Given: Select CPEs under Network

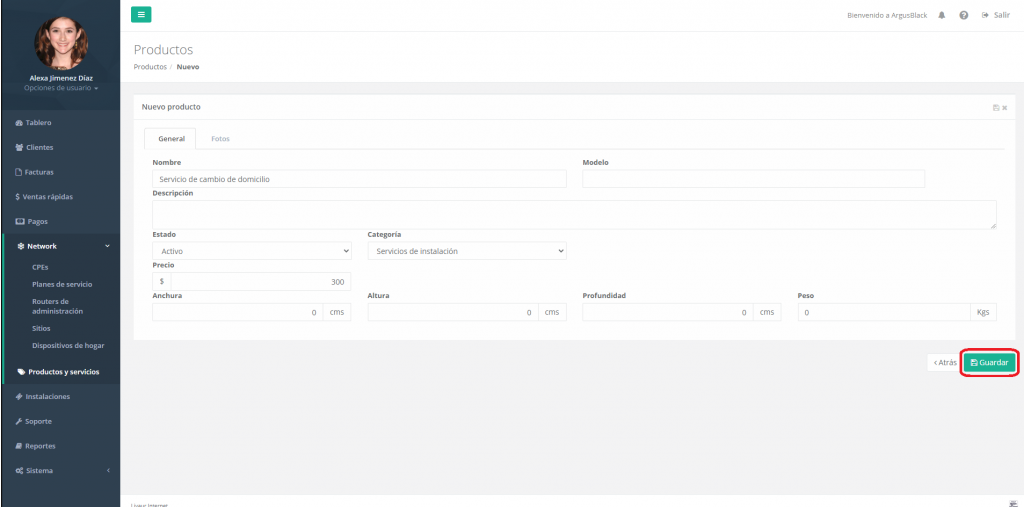Looking at the screenshot, I should click(x=40, y=267).
